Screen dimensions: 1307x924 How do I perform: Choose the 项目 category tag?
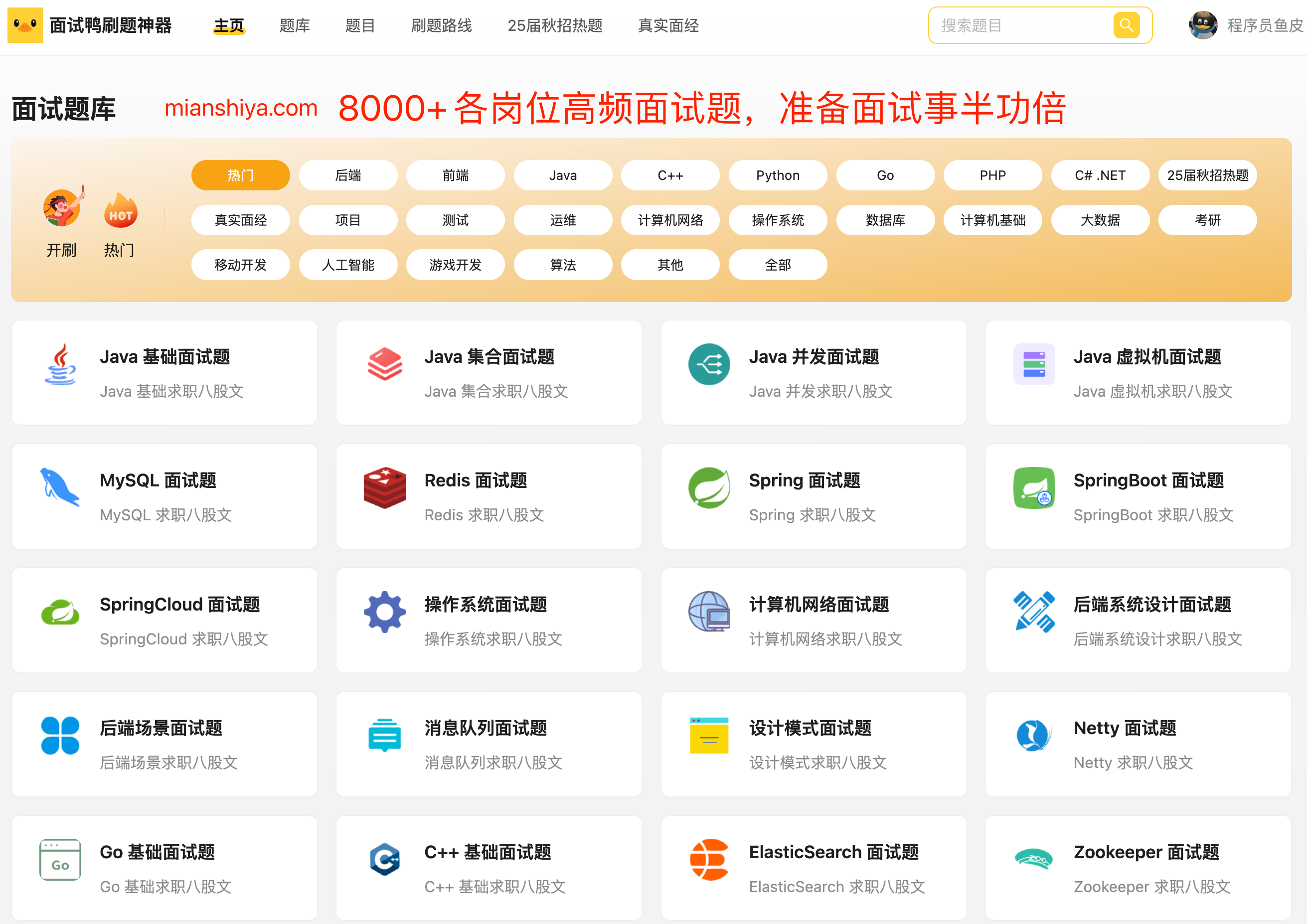348,220
